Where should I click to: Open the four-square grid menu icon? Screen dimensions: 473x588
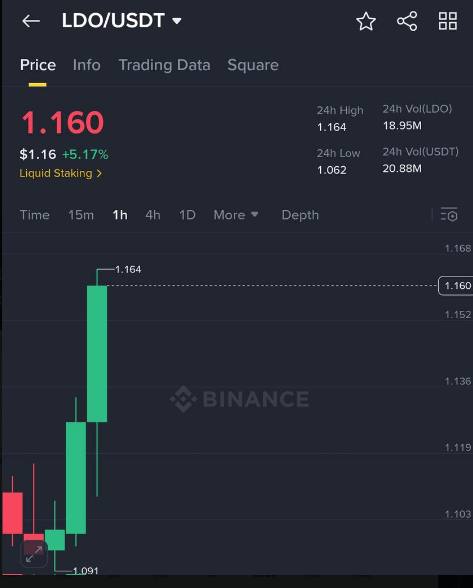click(x=448, y=21)
